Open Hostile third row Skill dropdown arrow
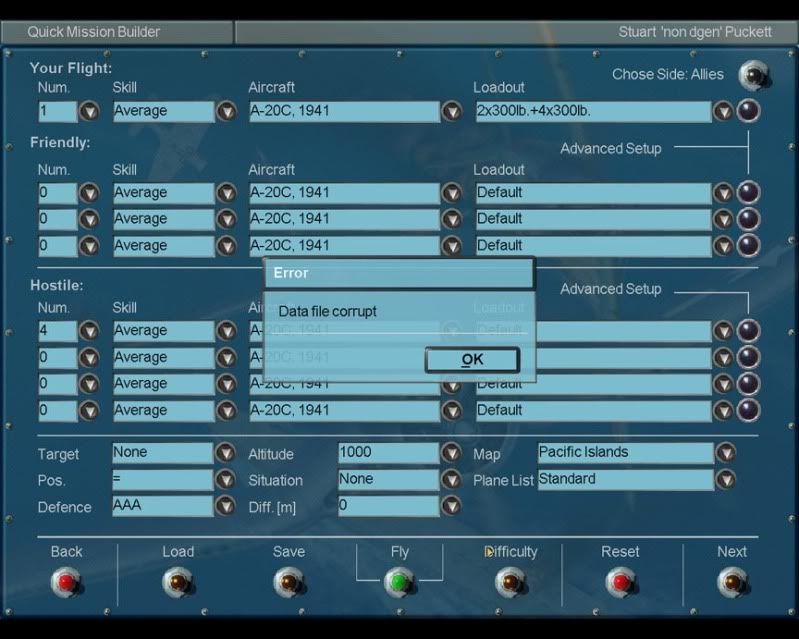The height and width of the screenshot is (639, 799). 226,384
